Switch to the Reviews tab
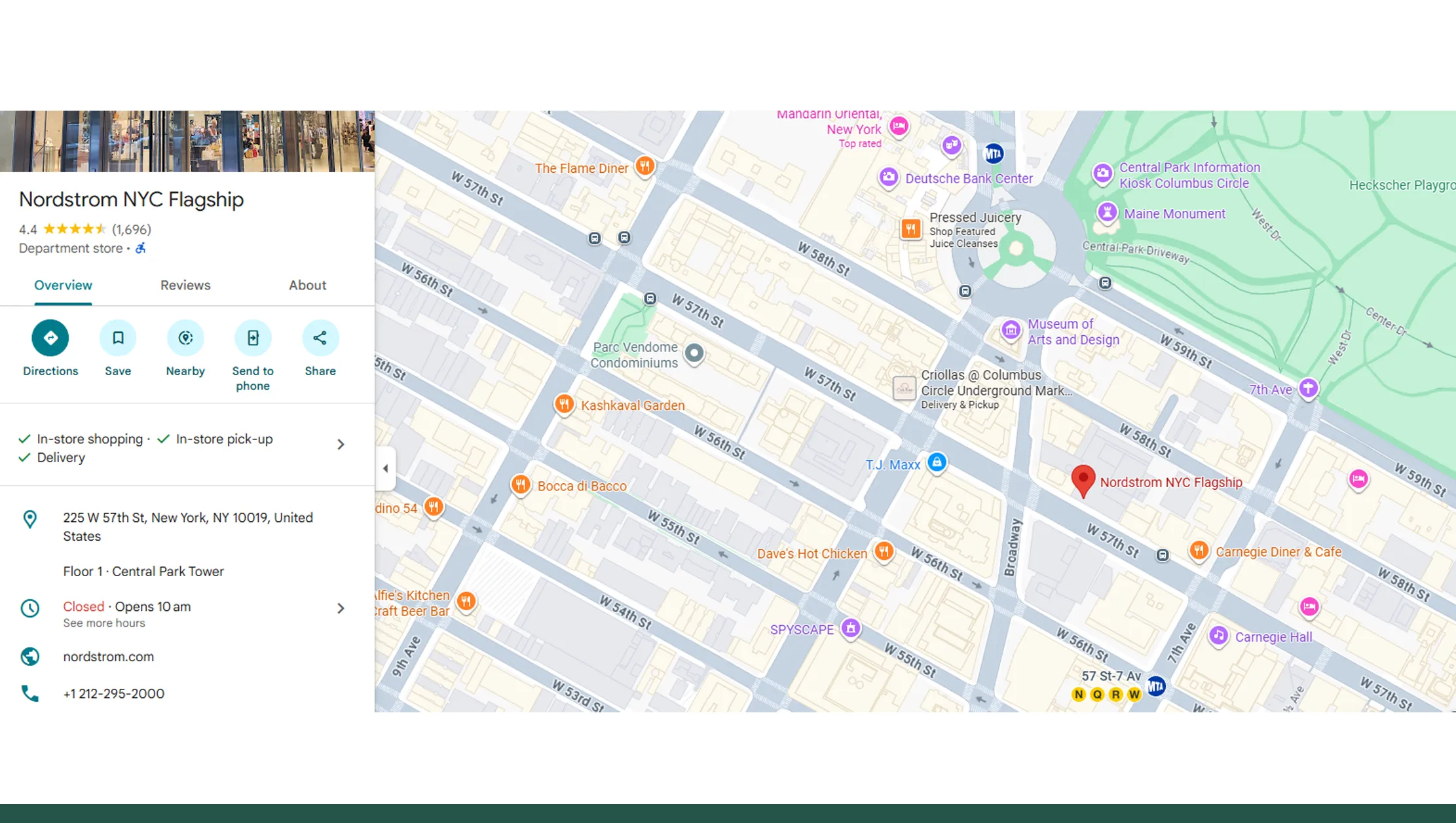 pyautogui.click(x=185, y=285)
